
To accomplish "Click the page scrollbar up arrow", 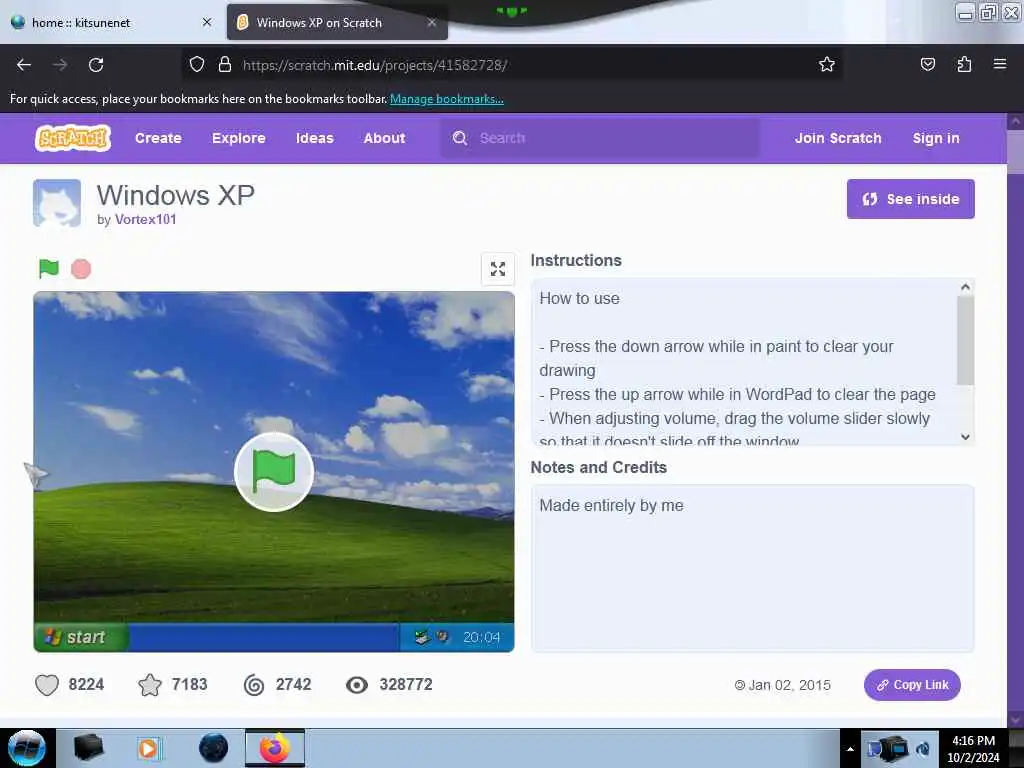I will pyautogui.click(x=1016, y=121).
